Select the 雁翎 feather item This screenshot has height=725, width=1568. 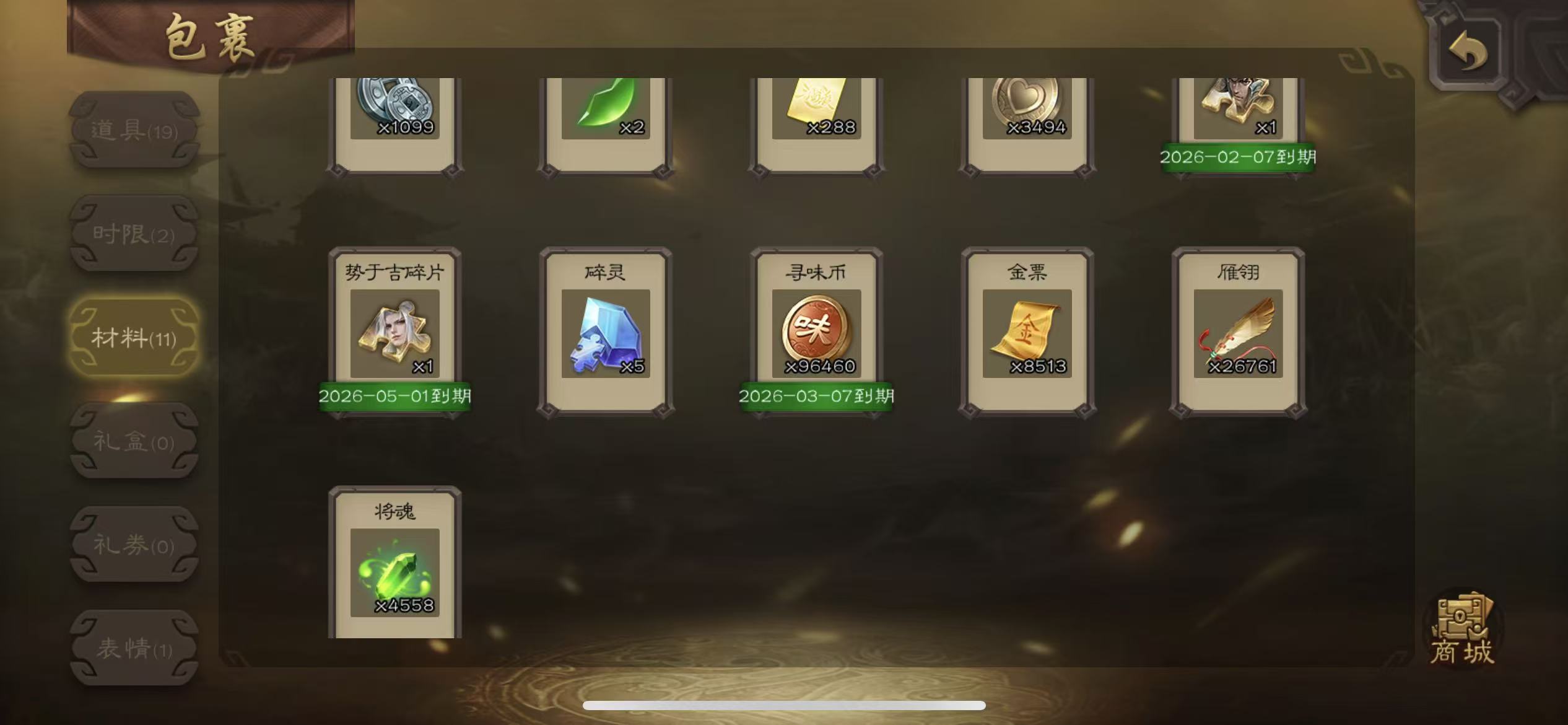[1238, 333]
